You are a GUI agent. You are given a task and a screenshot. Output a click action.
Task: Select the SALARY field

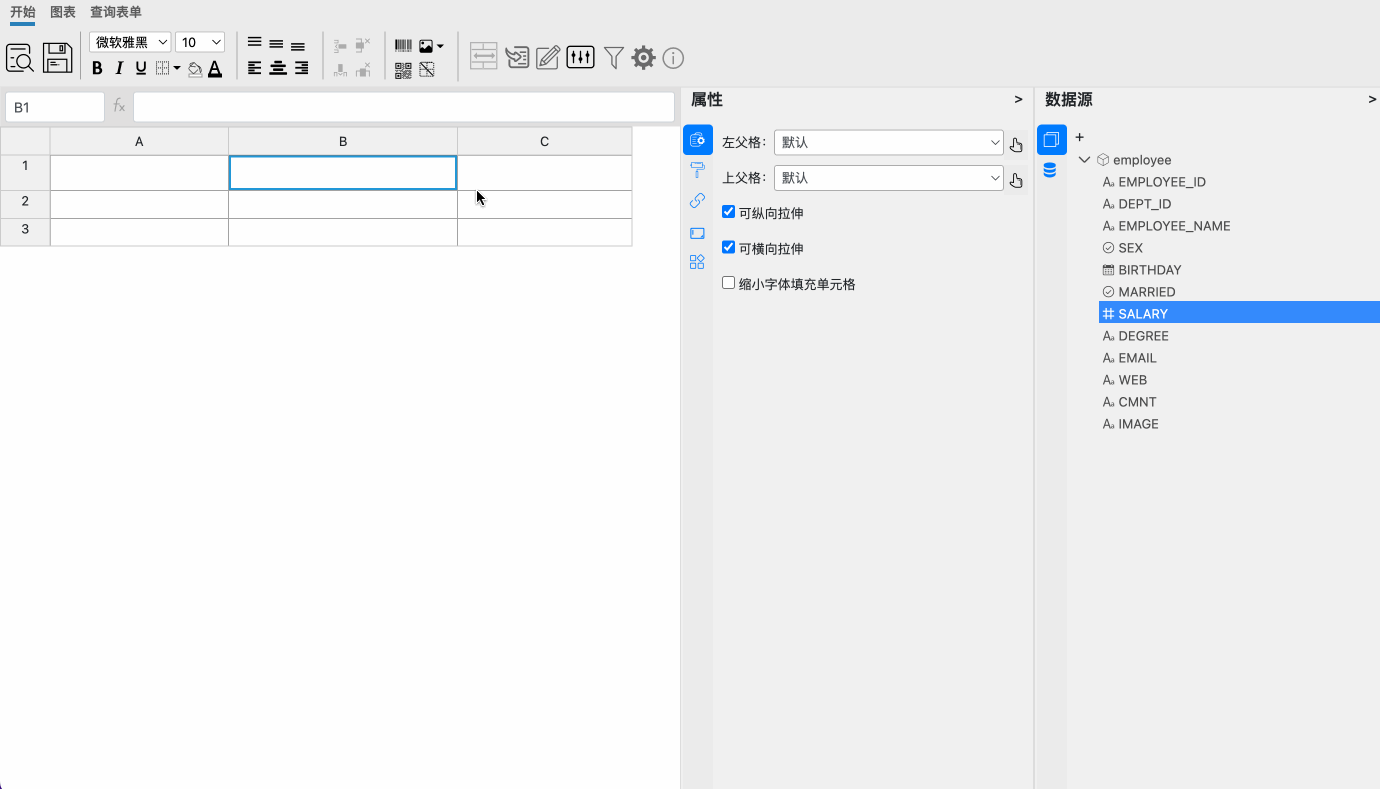(1239, 314)
